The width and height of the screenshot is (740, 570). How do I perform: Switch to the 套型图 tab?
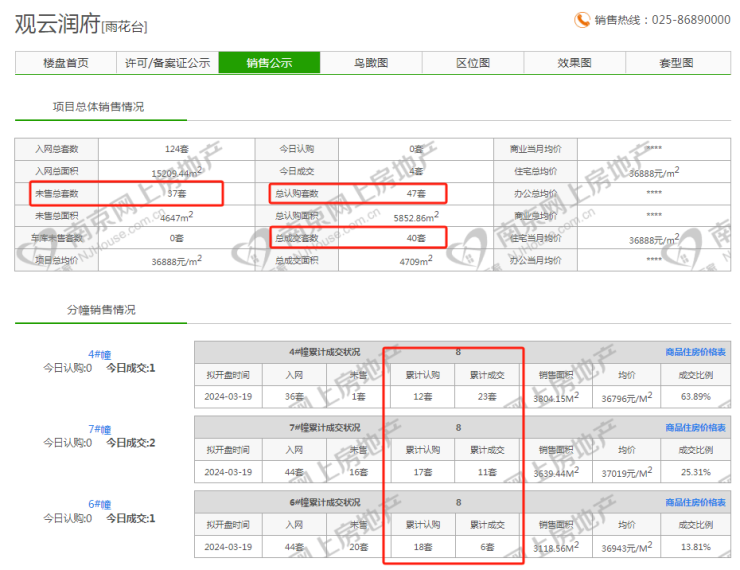pos(676,63)
